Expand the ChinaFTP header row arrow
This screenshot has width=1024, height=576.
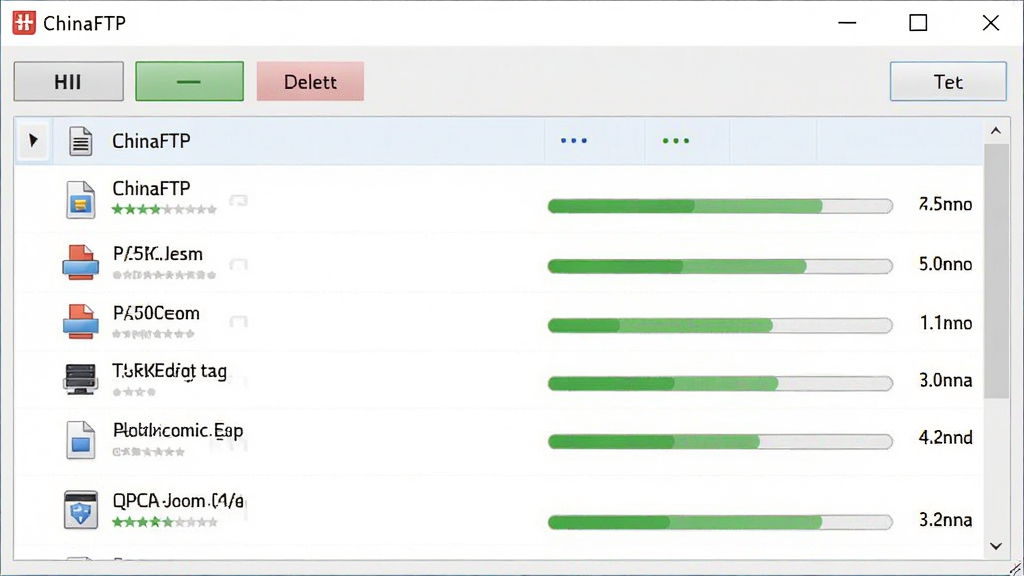[x=33, y=140]
